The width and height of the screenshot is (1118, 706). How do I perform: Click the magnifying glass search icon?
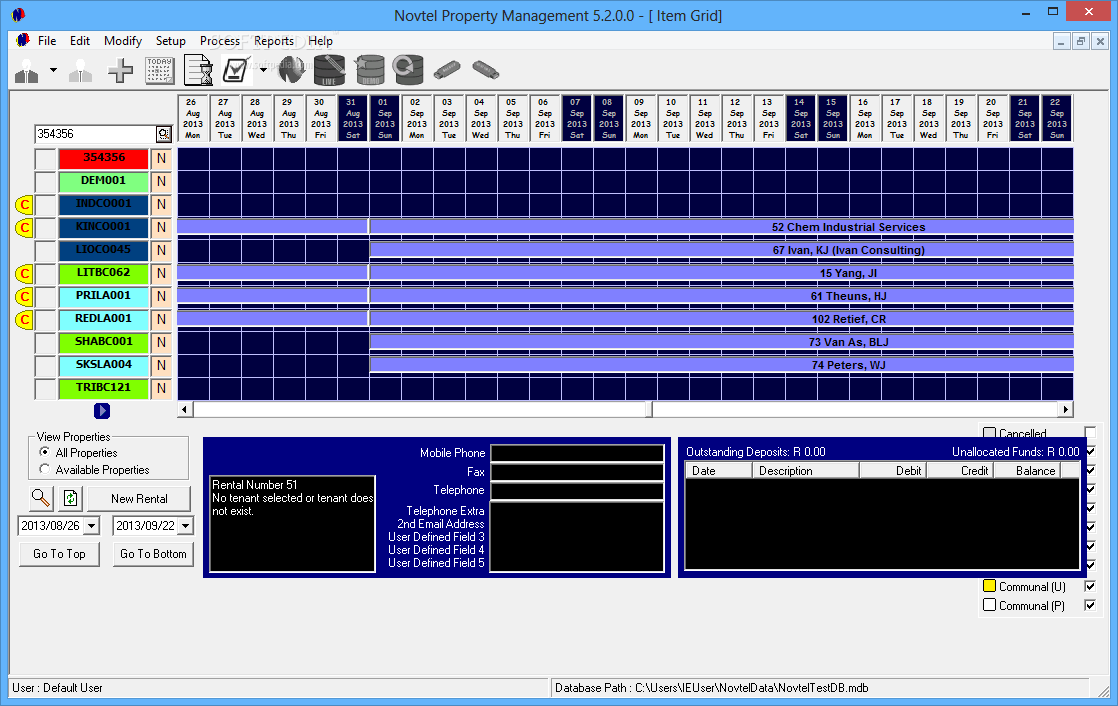click(x=41, y=498)
